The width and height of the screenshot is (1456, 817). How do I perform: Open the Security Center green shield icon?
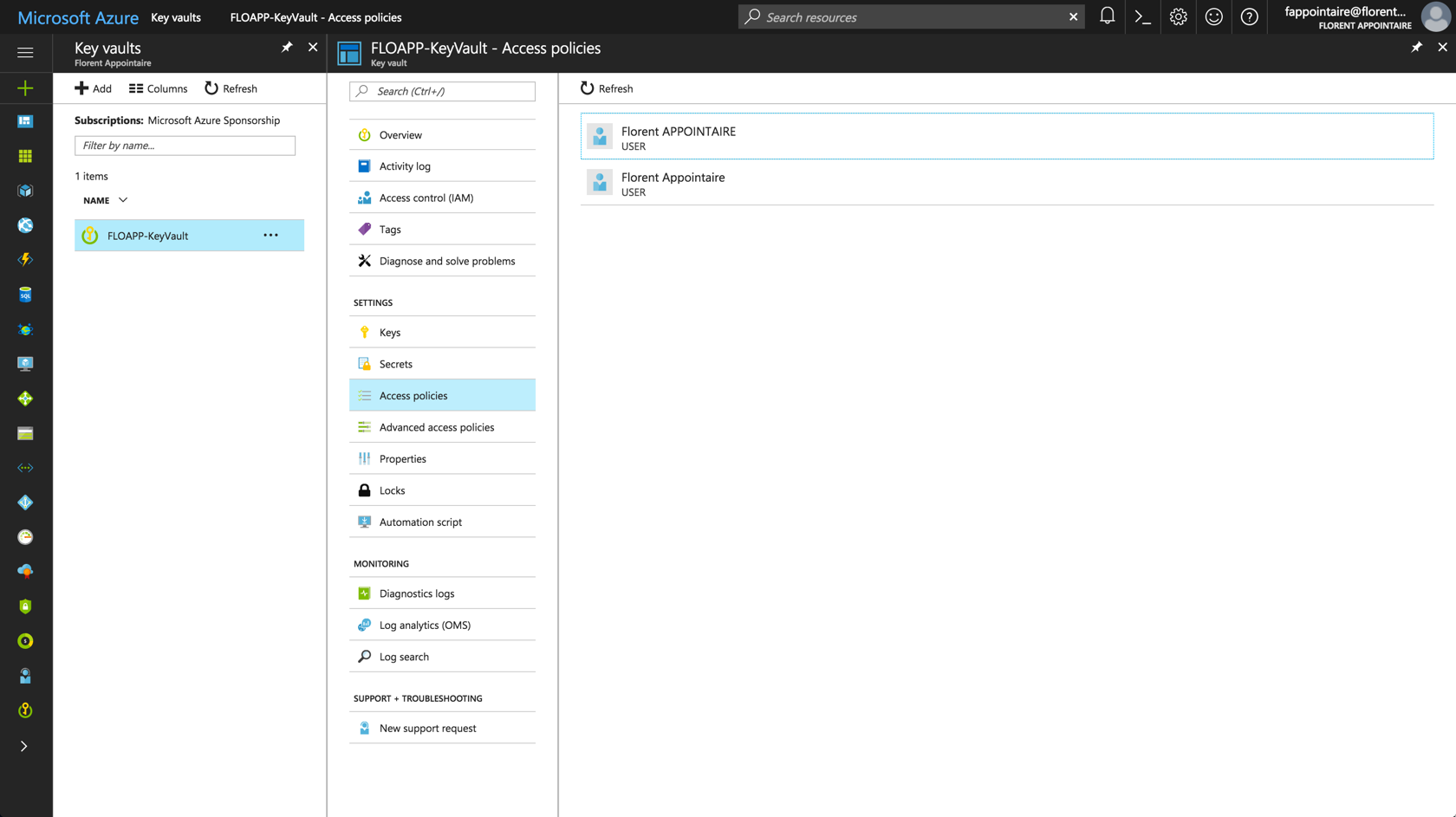click(25, 606)
